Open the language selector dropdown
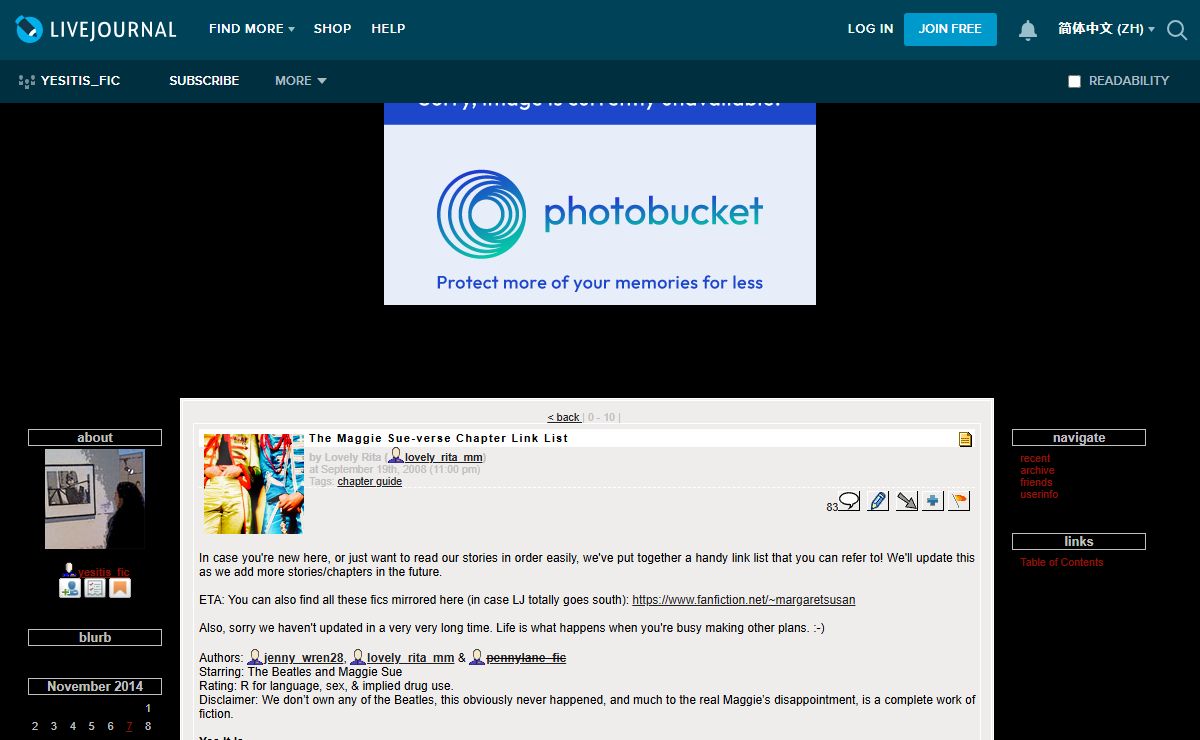This screenshot has width=1200, height=740. (1106, 29)
